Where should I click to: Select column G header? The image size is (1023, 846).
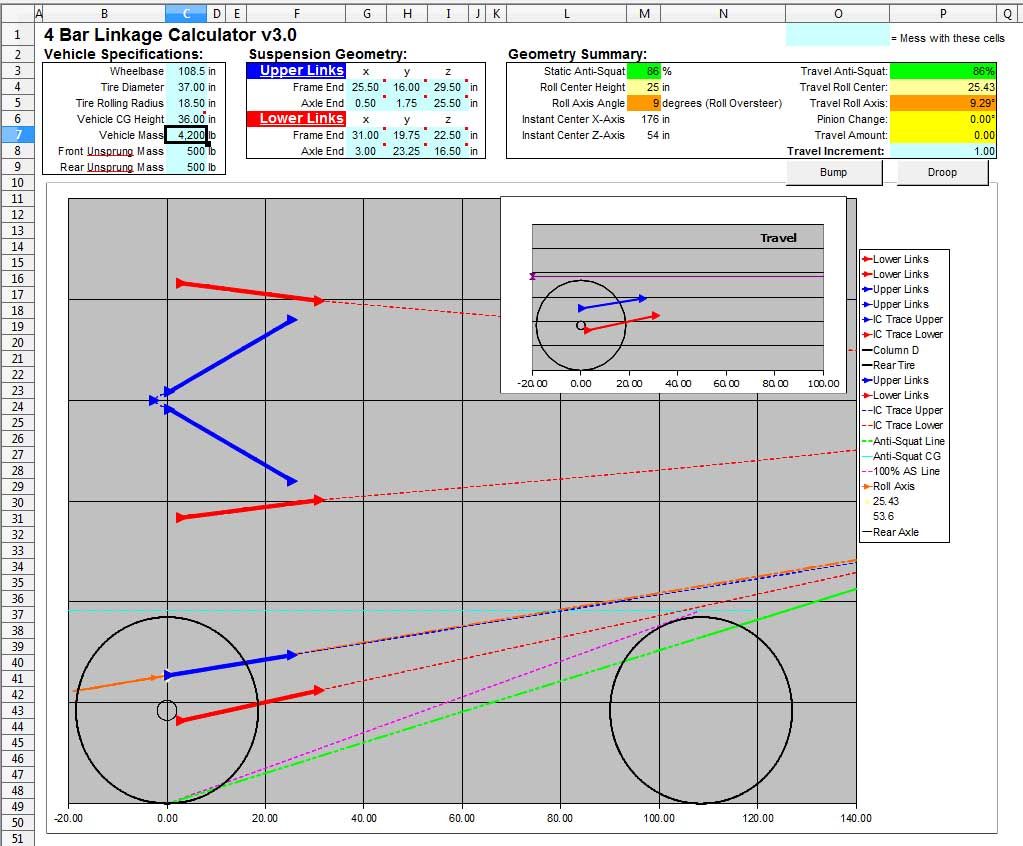pos(366,13)
